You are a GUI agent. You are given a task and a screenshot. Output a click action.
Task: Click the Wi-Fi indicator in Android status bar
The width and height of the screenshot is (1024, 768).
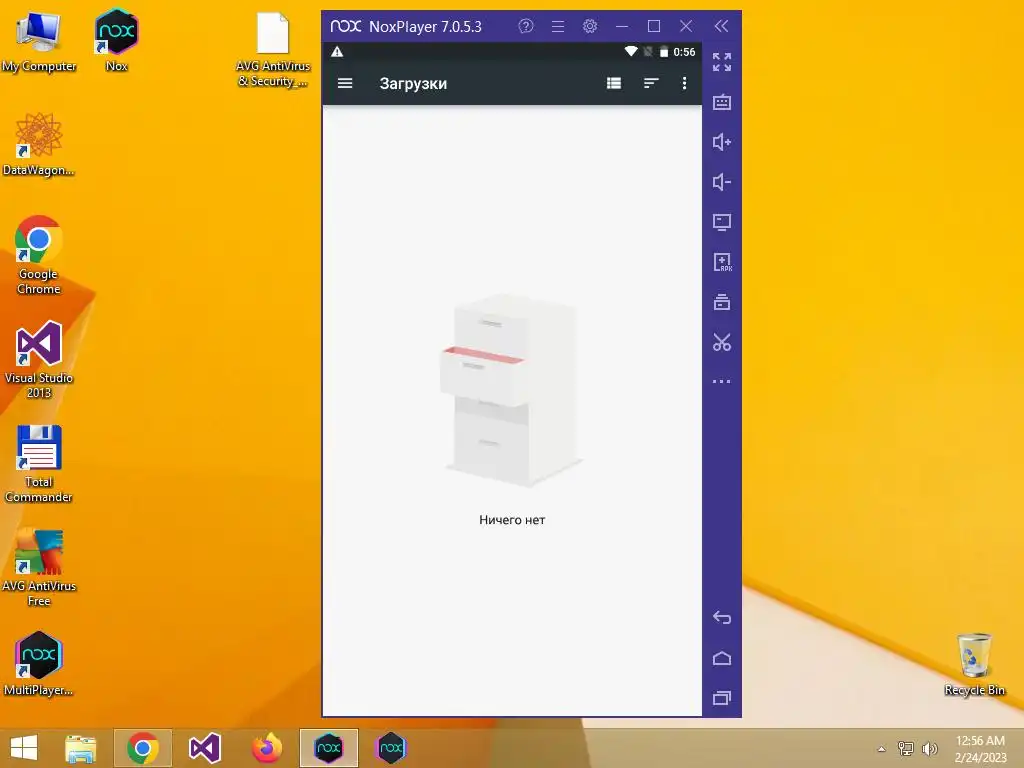pyautogui.click(x=631, y=51)
